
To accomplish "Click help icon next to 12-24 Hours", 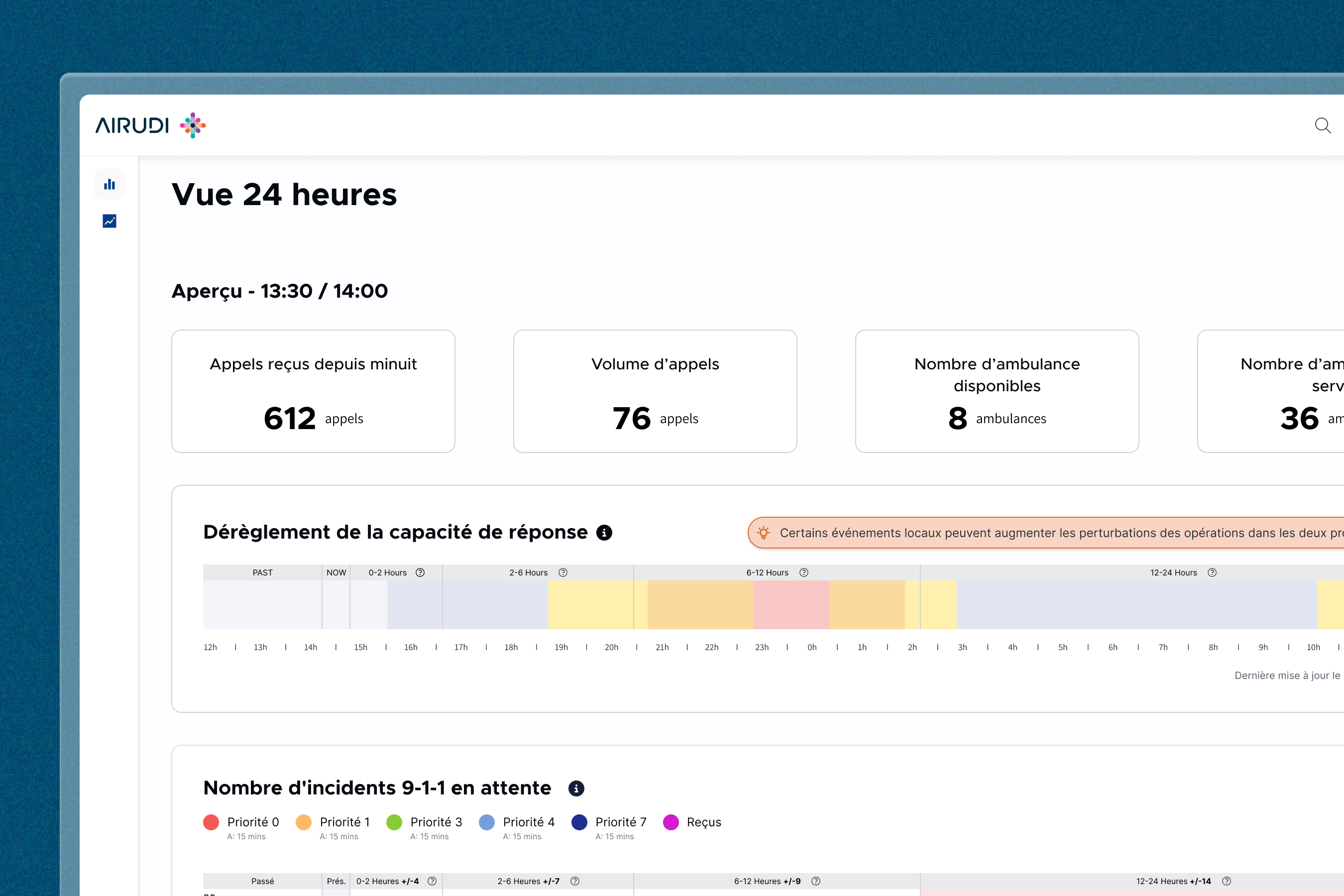I will pyautogui.click(x=1212, y=572).
